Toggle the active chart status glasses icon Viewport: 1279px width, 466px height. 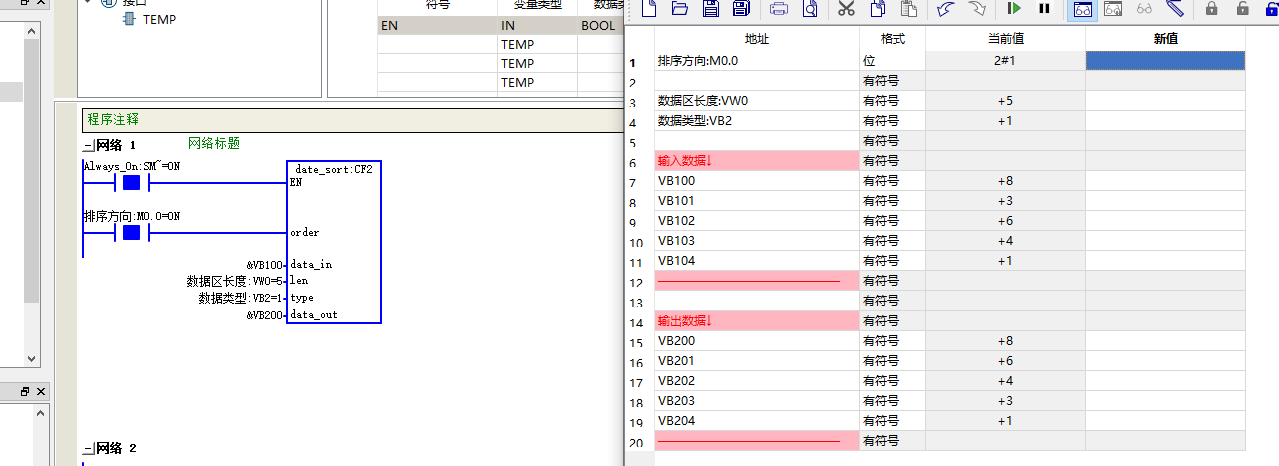point(1083,9)
